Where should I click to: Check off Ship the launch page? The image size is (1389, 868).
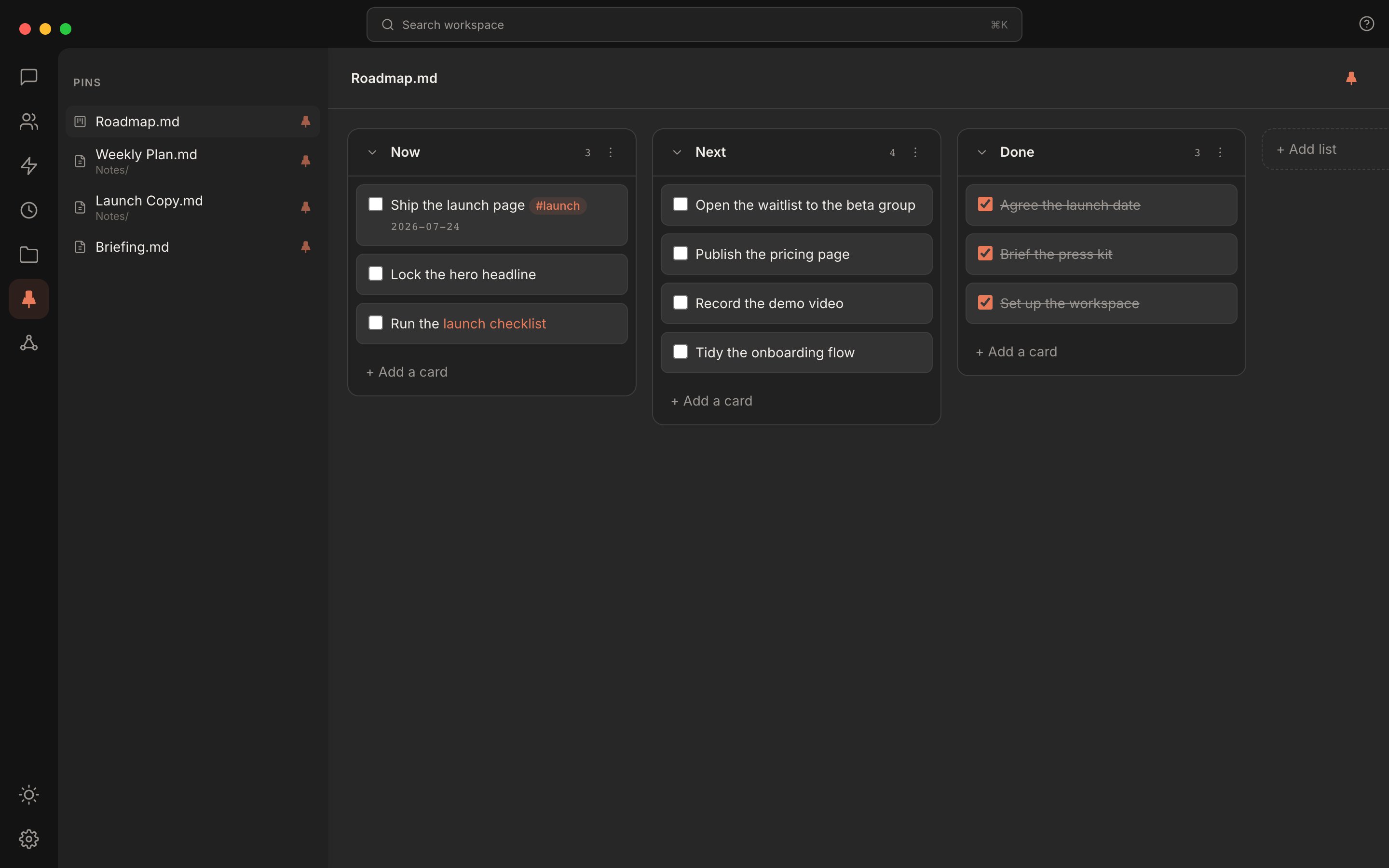coord(375,204)
